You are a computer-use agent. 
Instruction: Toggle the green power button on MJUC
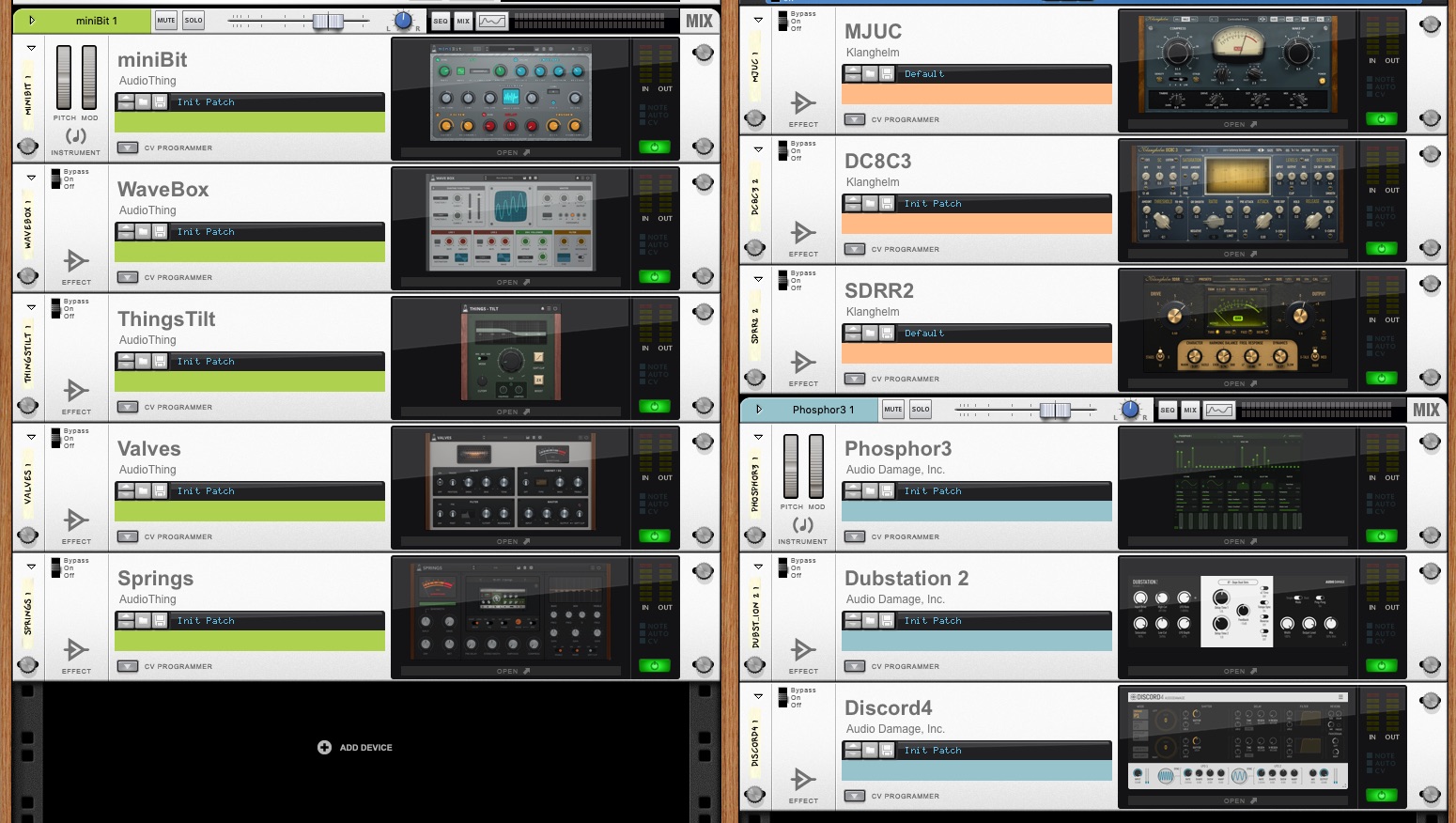[x=1382, y=118]
